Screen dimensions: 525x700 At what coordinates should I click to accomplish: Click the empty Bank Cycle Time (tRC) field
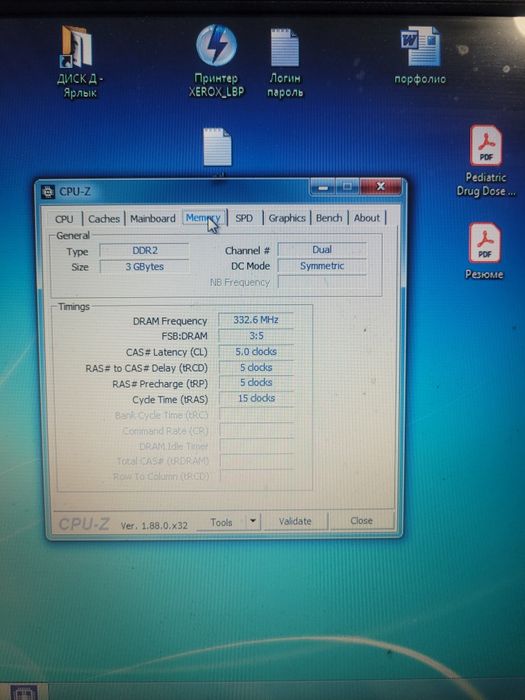[257, 414]
